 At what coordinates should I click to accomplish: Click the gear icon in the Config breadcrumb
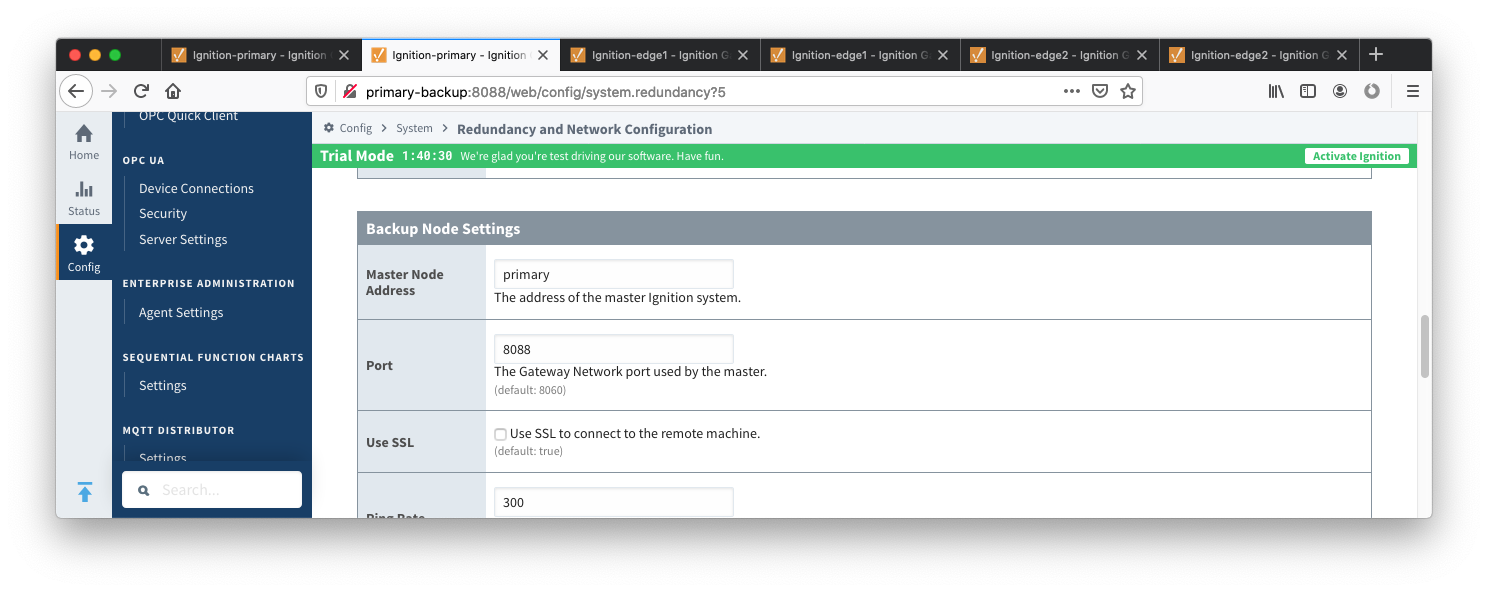click(329, 128)
